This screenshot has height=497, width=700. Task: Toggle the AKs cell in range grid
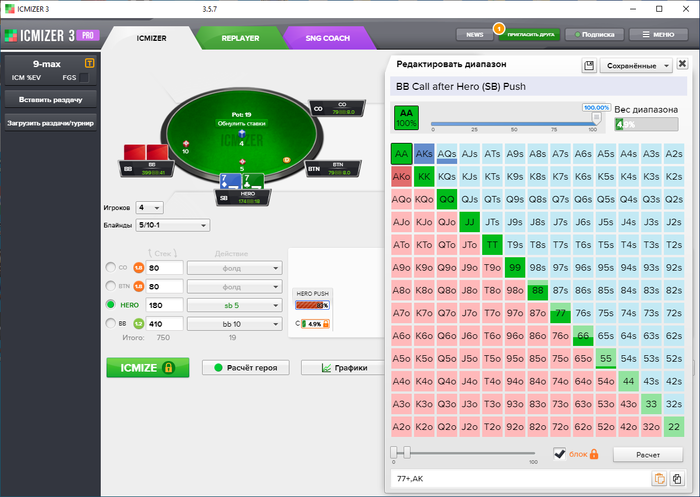424,154
